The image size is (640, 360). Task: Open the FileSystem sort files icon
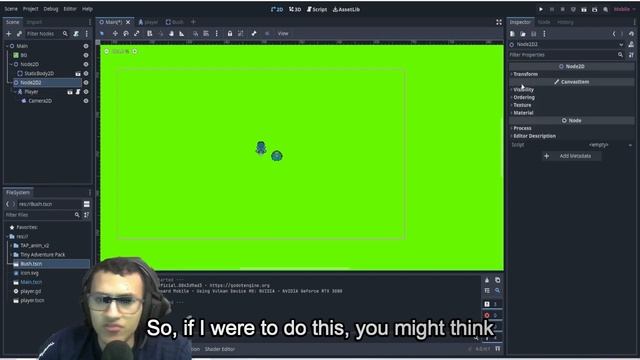point(87,215)
